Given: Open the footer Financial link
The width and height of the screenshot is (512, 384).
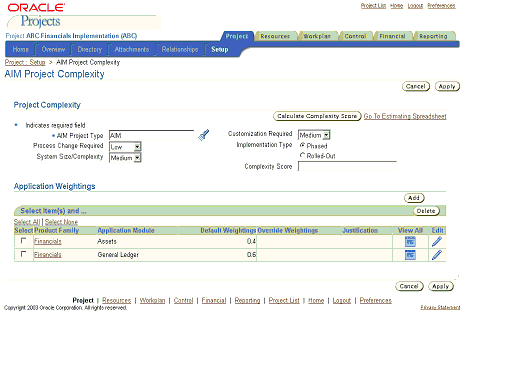Looking at the screenshot, I should coord(214,300).
